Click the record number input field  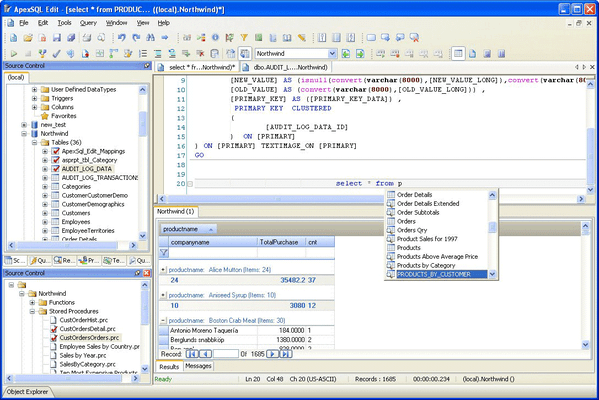[x=226, y=354]
